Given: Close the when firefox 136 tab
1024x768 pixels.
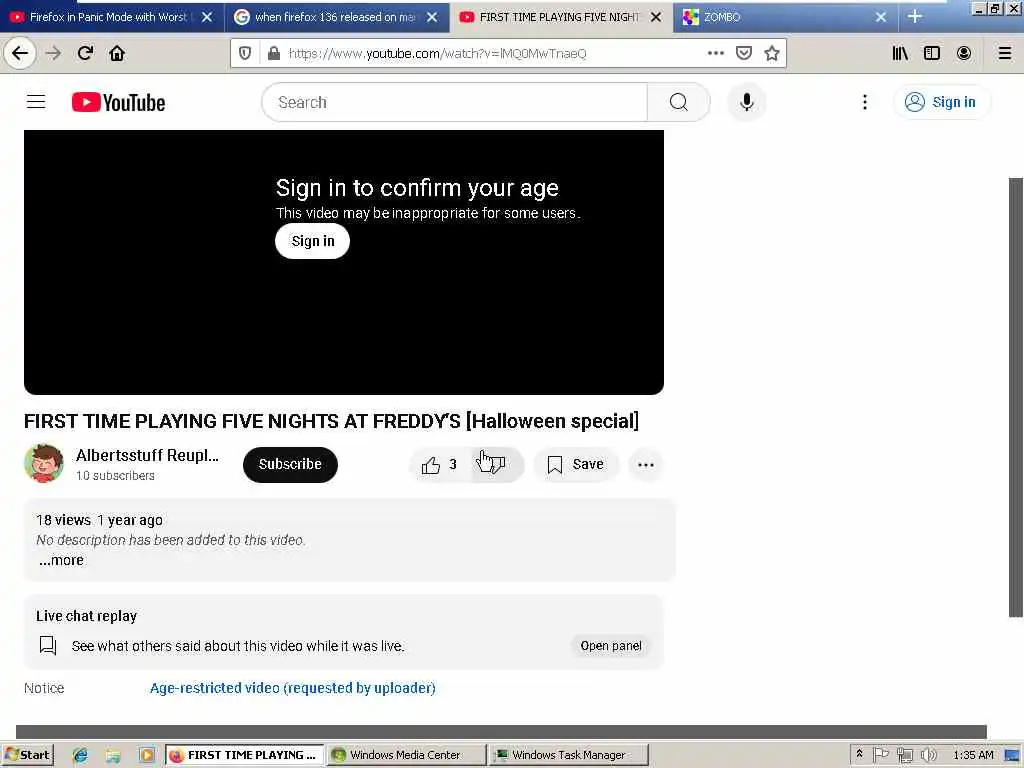Looking at the screenshot, I should click(432, 17).
